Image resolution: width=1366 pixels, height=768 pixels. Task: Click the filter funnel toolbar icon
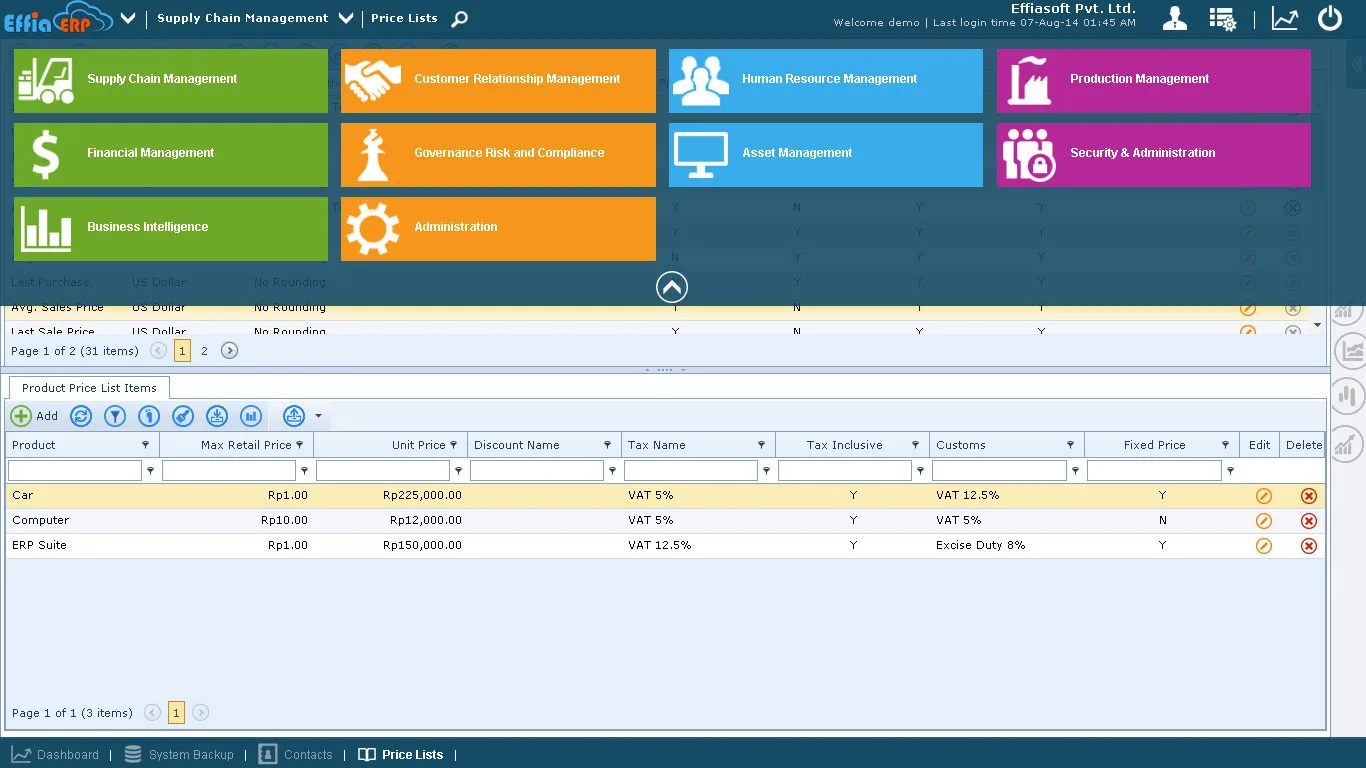tap(115, 416)
